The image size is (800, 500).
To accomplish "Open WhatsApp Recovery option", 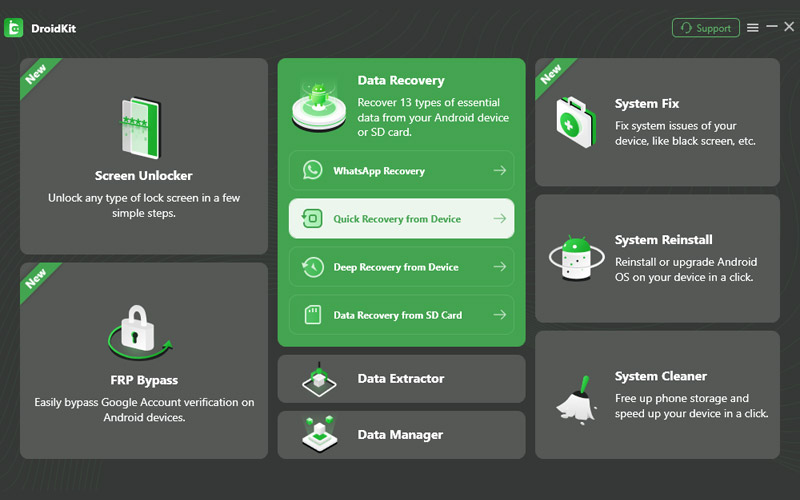I will [402, 170].
